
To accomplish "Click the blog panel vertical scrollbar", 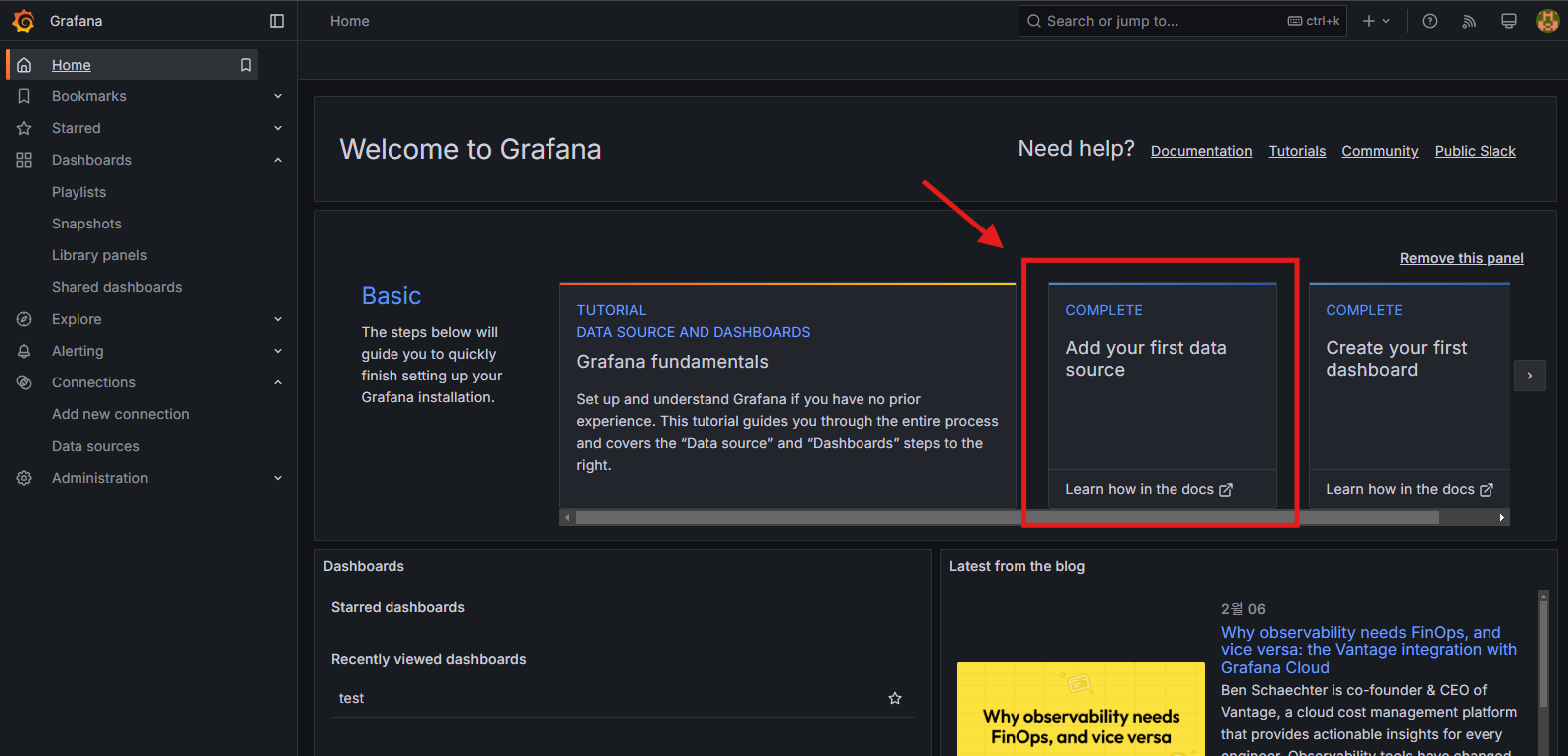I will [x=1543, y=654].
